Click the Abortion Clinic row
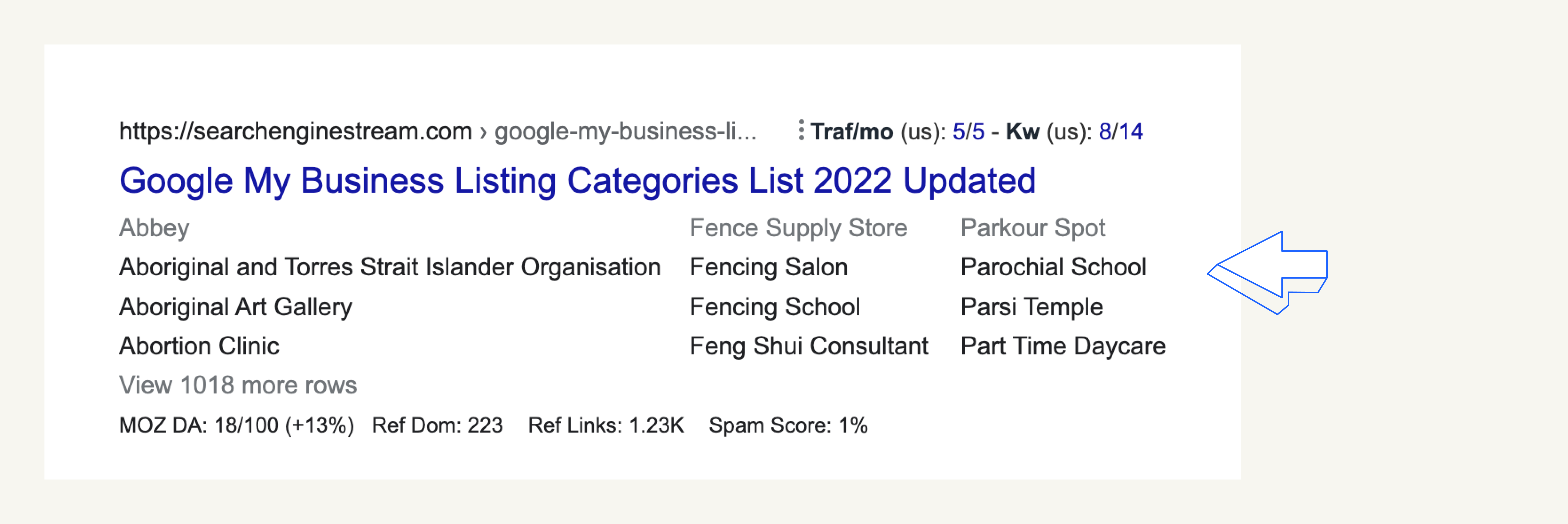Screen dimensions: 1568x524 [x=199, y=346]
